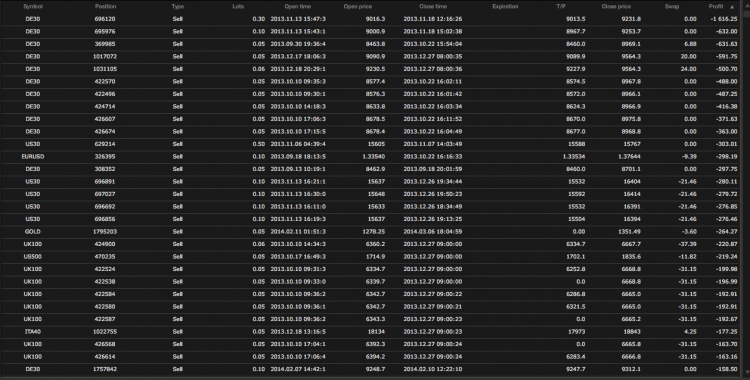
Task: Click swap value -37.39
Action: point(688,244)
